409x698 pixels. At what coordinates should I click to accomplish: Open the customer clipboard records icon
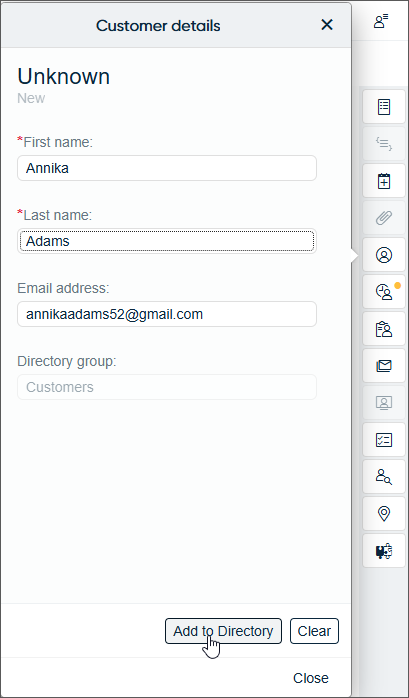point(384,329)
